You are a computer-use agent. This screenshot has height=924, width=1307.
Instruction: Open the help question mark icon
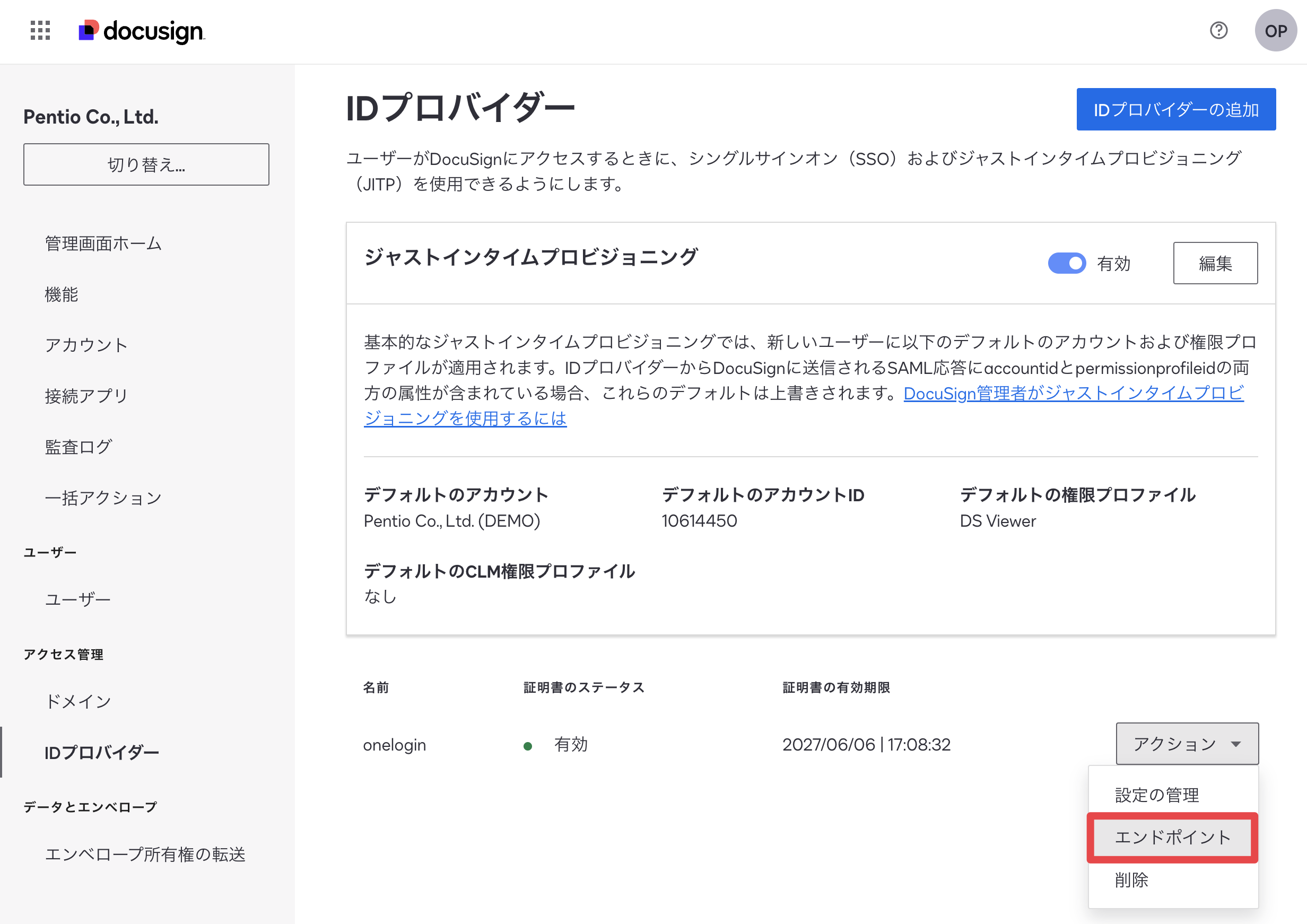(x=1218, y=30)
